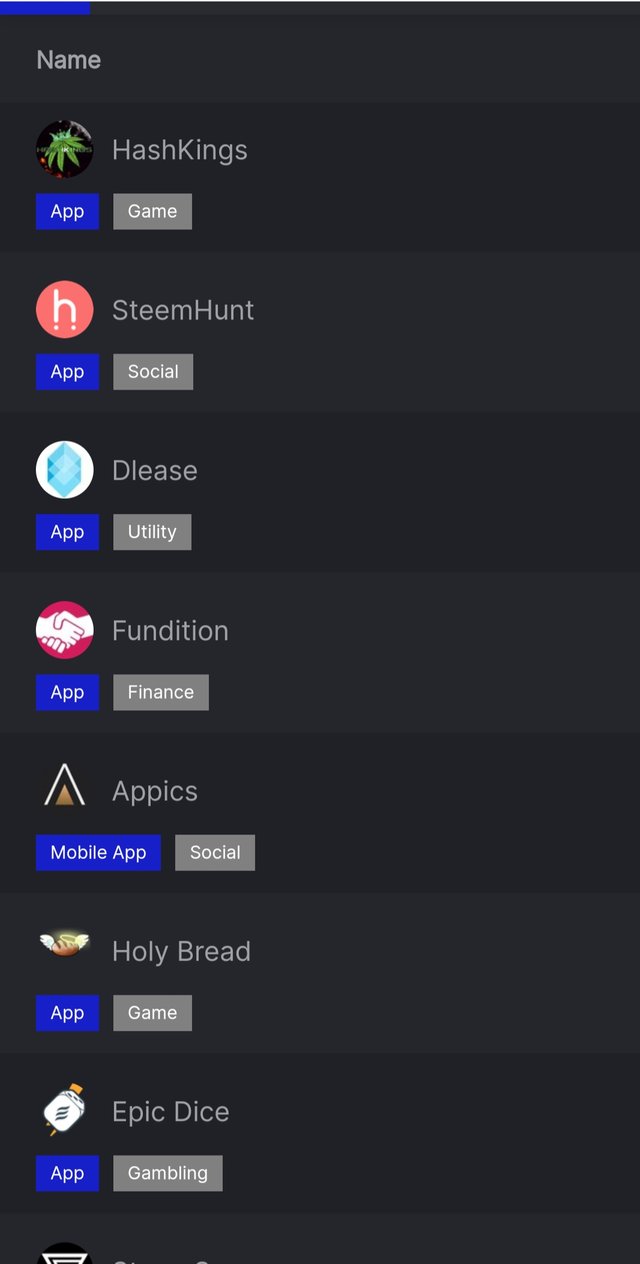The image size is (640, 1264).
Task: Click the Fundition handshake icon
Action: tap(65, 630)
